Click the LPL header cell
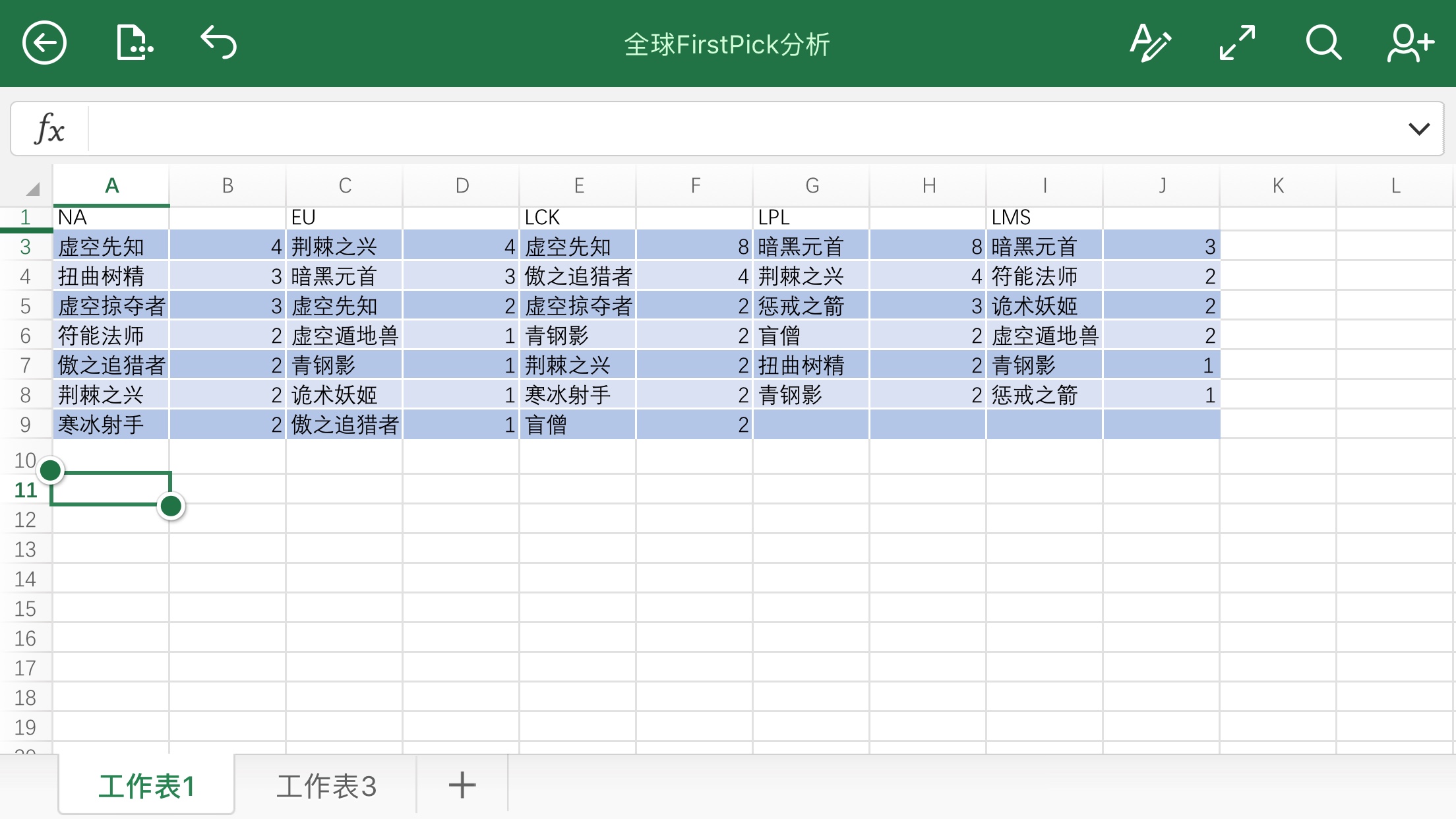The height and width of the screenshot is (819, 1456). click(x=811, y=218)
